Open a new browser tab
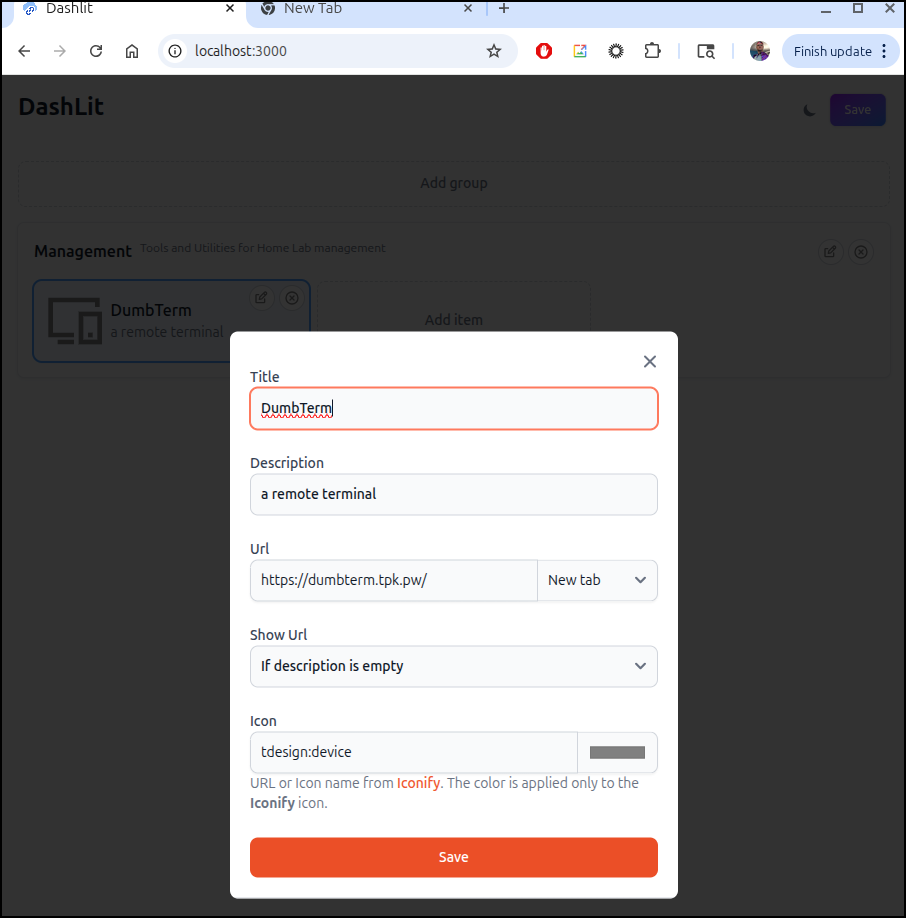Viewport: 906px width, 918px height. point(504,9)
